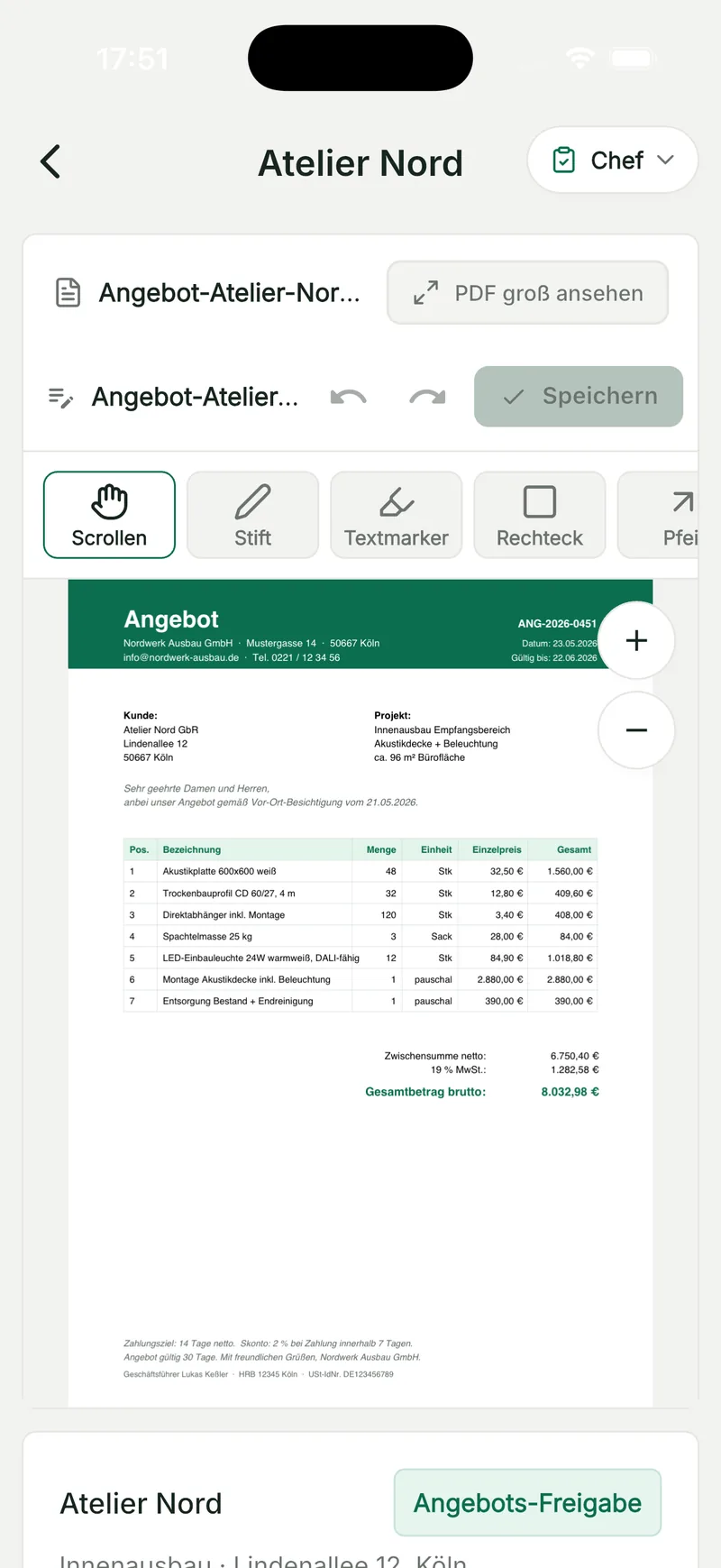Select the Scrollen hand tool
Screen dimensions: 721x1568
(109, 515)
